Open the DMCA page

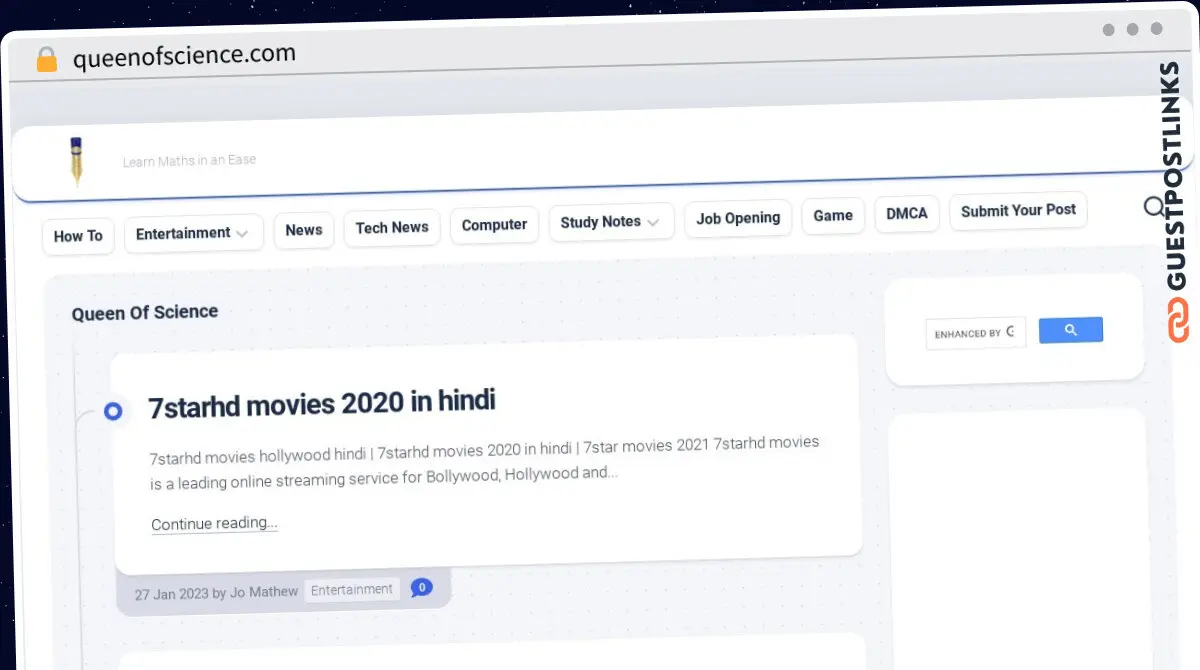pyautogui.click(x=906, y=214)
